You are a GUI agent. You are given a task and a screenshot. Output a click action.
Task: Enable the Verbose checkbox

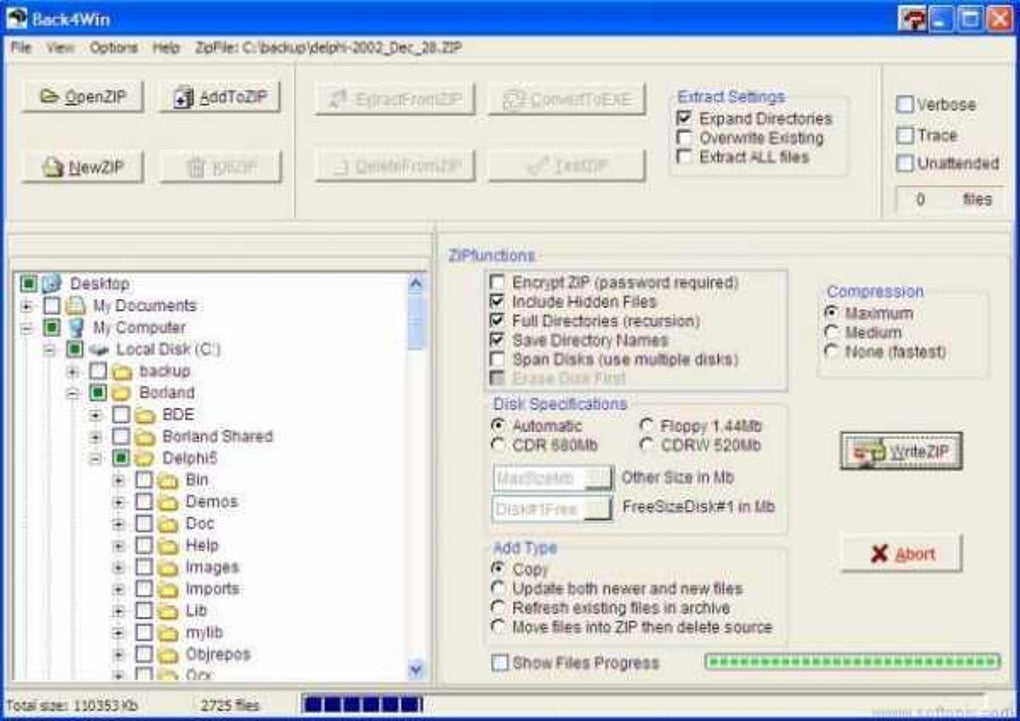point(905,104)
